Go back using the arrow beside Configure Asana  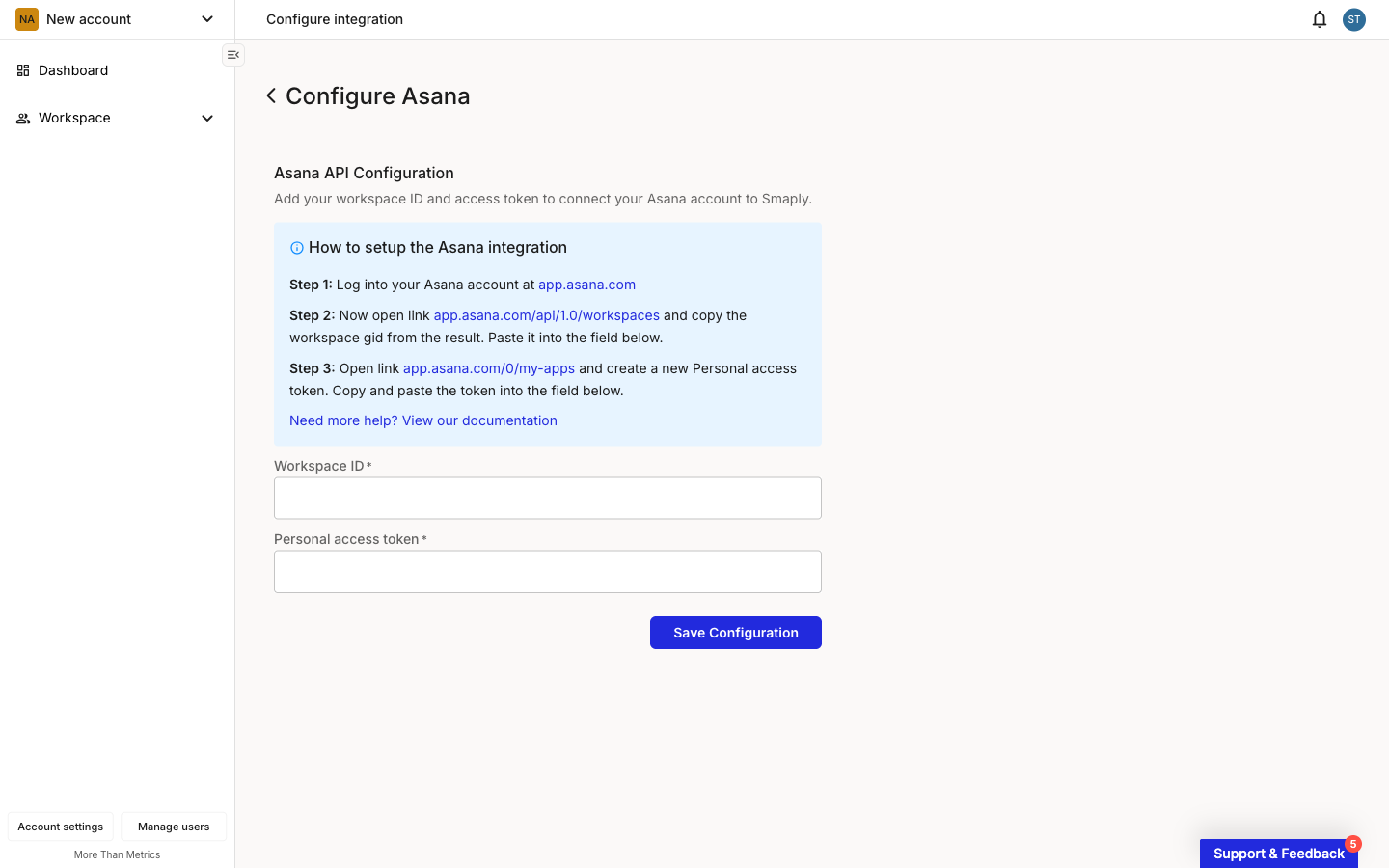coord(271,95)
